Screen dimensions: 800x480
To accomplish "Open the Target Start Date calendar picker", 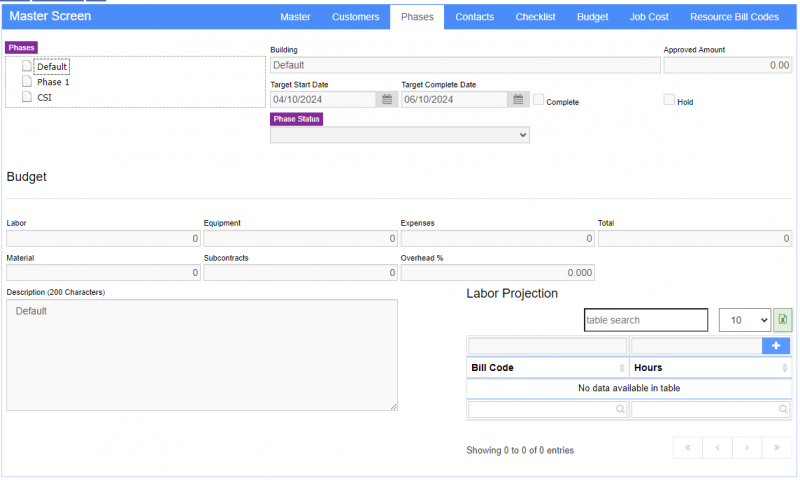I will (x=386, y=100).
